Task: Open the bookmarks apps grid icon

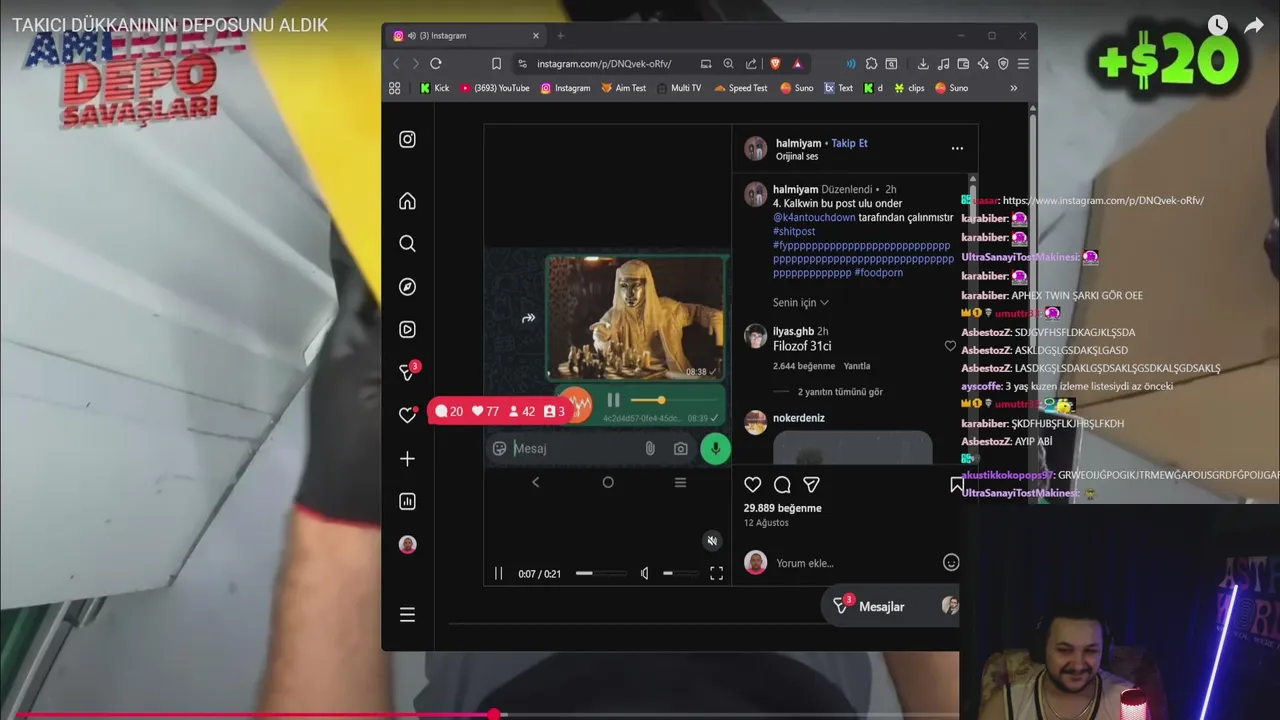Action: 395,88
